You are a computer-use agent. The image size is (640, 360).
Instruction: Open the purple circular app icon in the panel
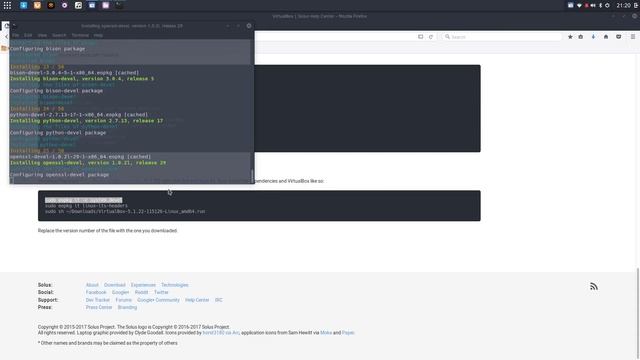pyautogui.click(x=64, y=5)
